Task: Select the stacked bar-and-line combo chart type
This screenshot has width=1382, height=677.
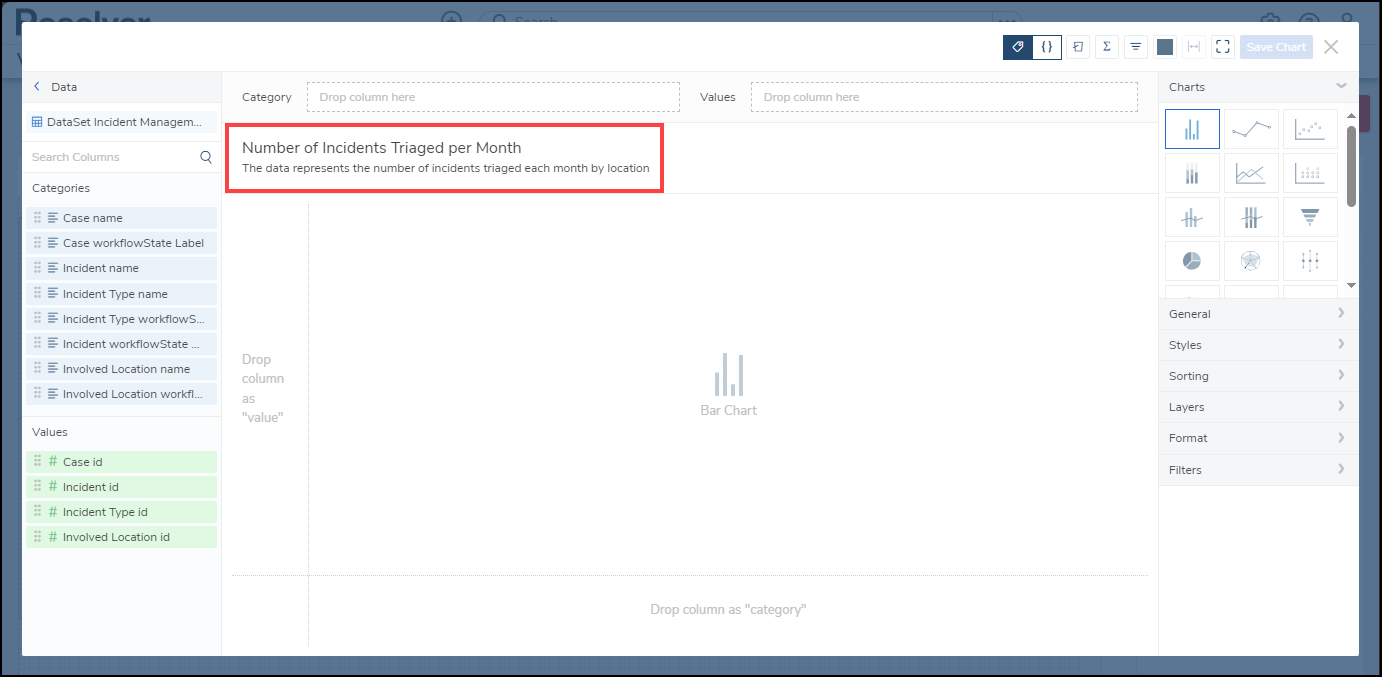Action: point(1251,217)
